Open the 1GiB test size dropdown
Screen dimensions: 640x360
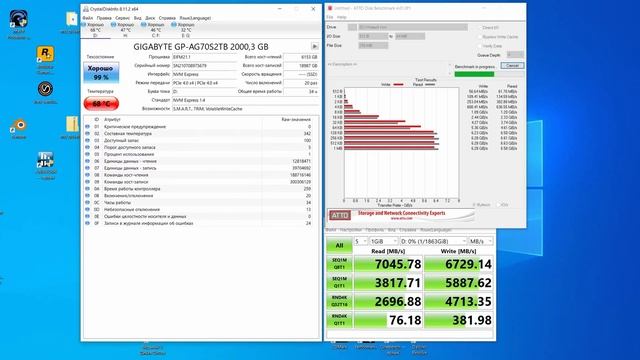383,241
